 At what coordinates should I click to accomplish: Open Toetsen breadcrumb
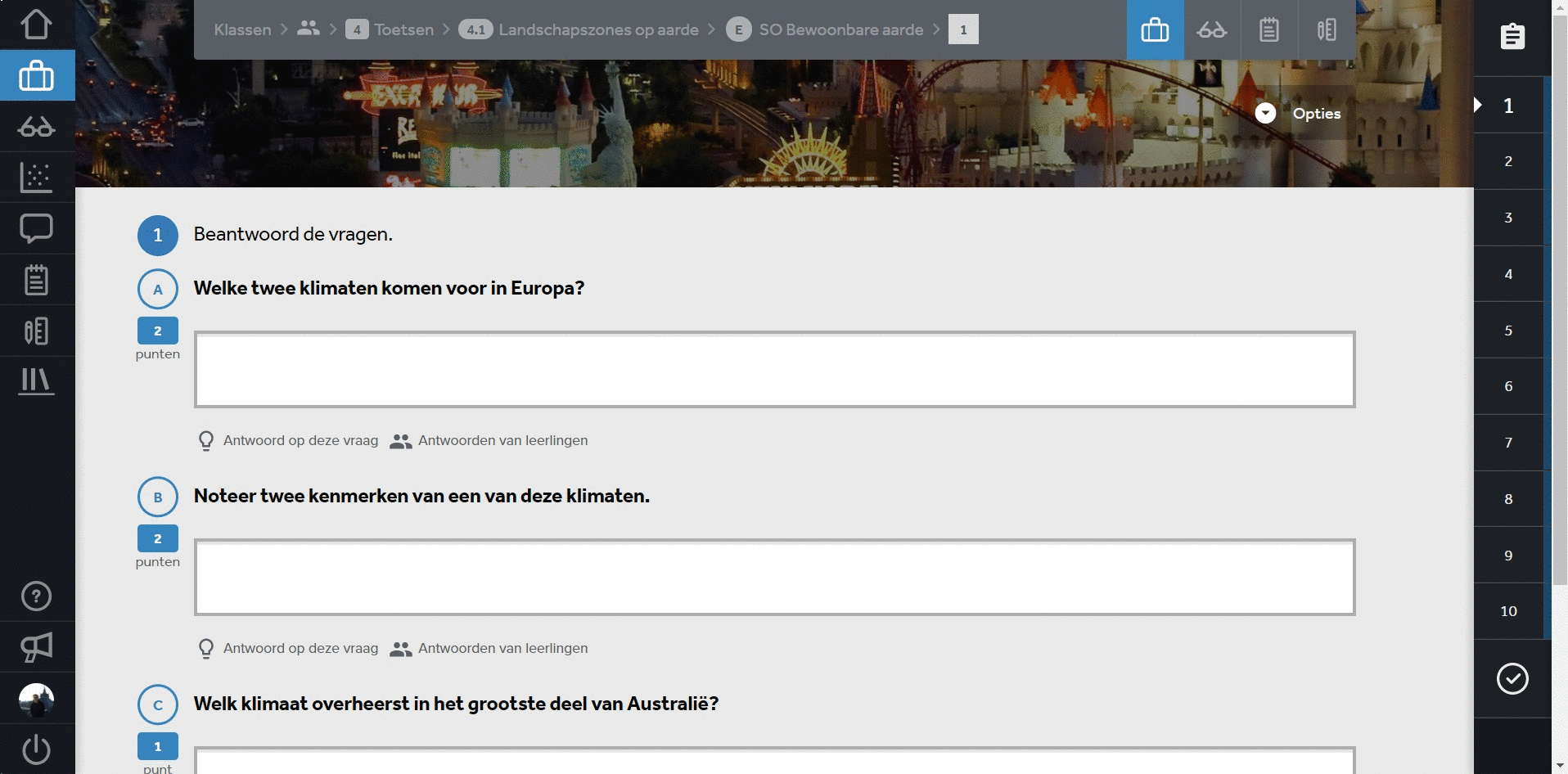pos(390,29)
